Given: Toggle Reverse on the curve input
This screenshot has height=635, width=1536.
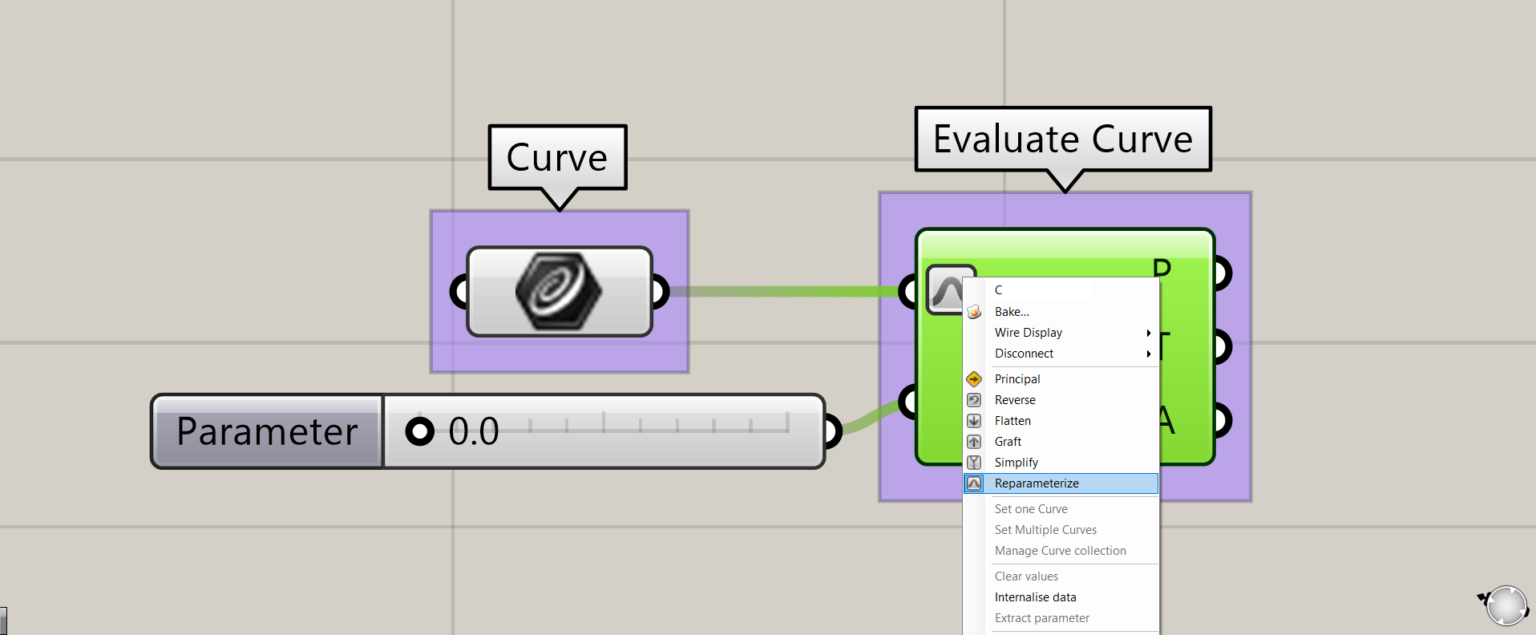Looking at the screenshot, I should 1016,399.
